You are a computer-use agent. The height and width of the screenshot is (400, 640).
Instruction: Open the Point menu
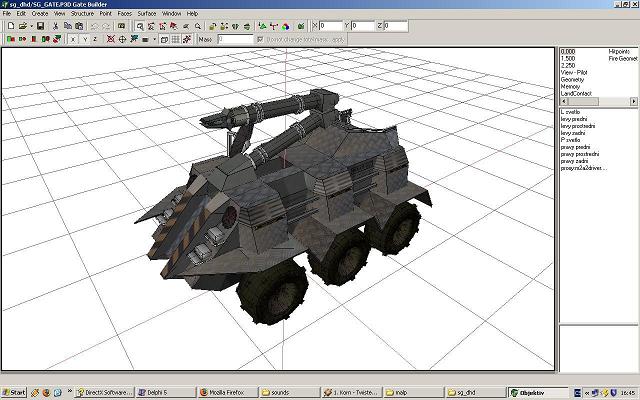click(x=106, y=13)
